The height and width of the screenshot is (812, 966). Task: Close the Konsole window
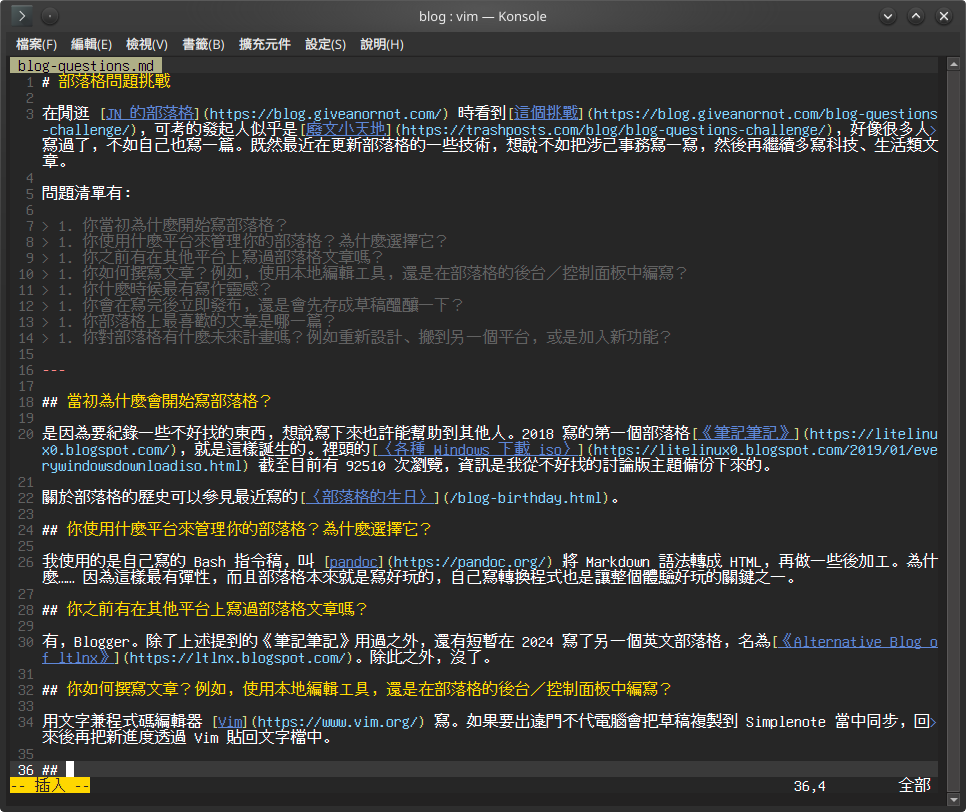click(x=944, y=16)
